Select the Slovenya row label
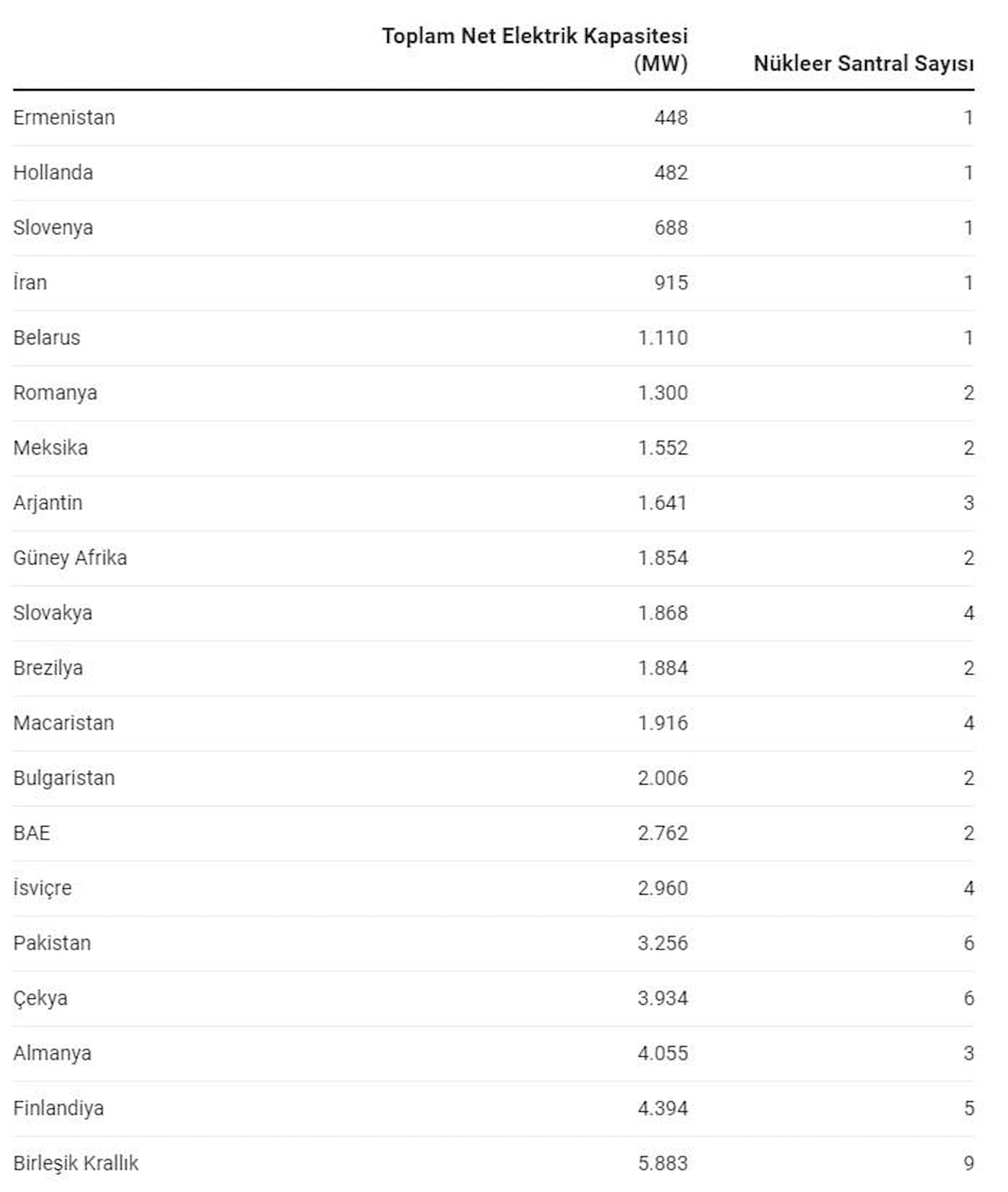This screenshot has height=1192, width=1008. tap(53, 228)
